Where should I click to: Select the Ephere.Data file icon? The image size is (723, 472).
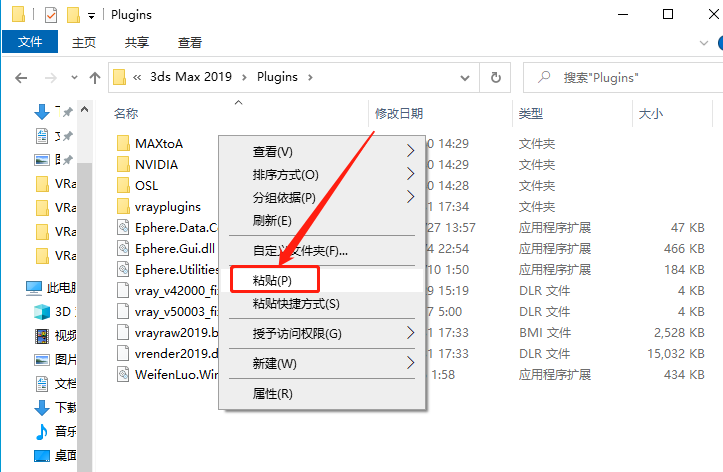pyautogui.click(x=123, y=227)
